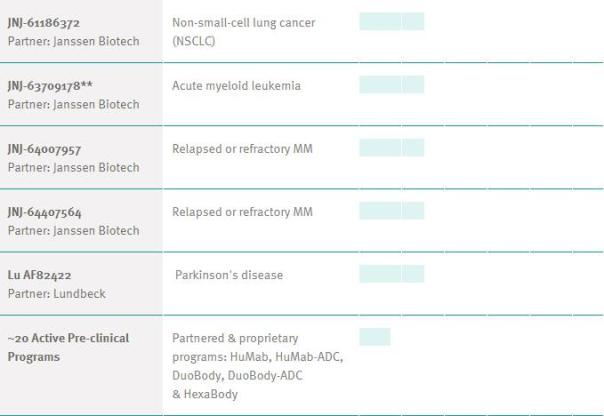Click the Lu AF82422 product name
The height and width of the screenshot is (416, 604).
tap(40, 275)
